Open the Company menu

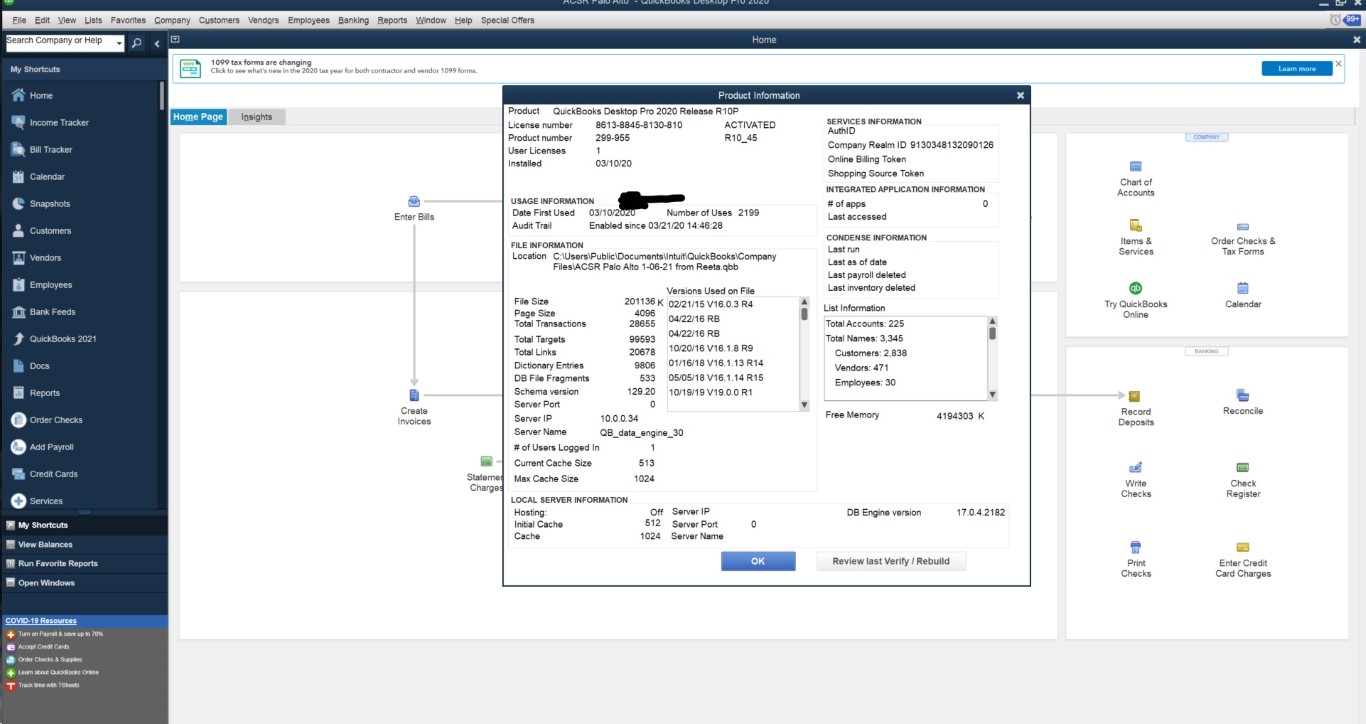(172, 20)
